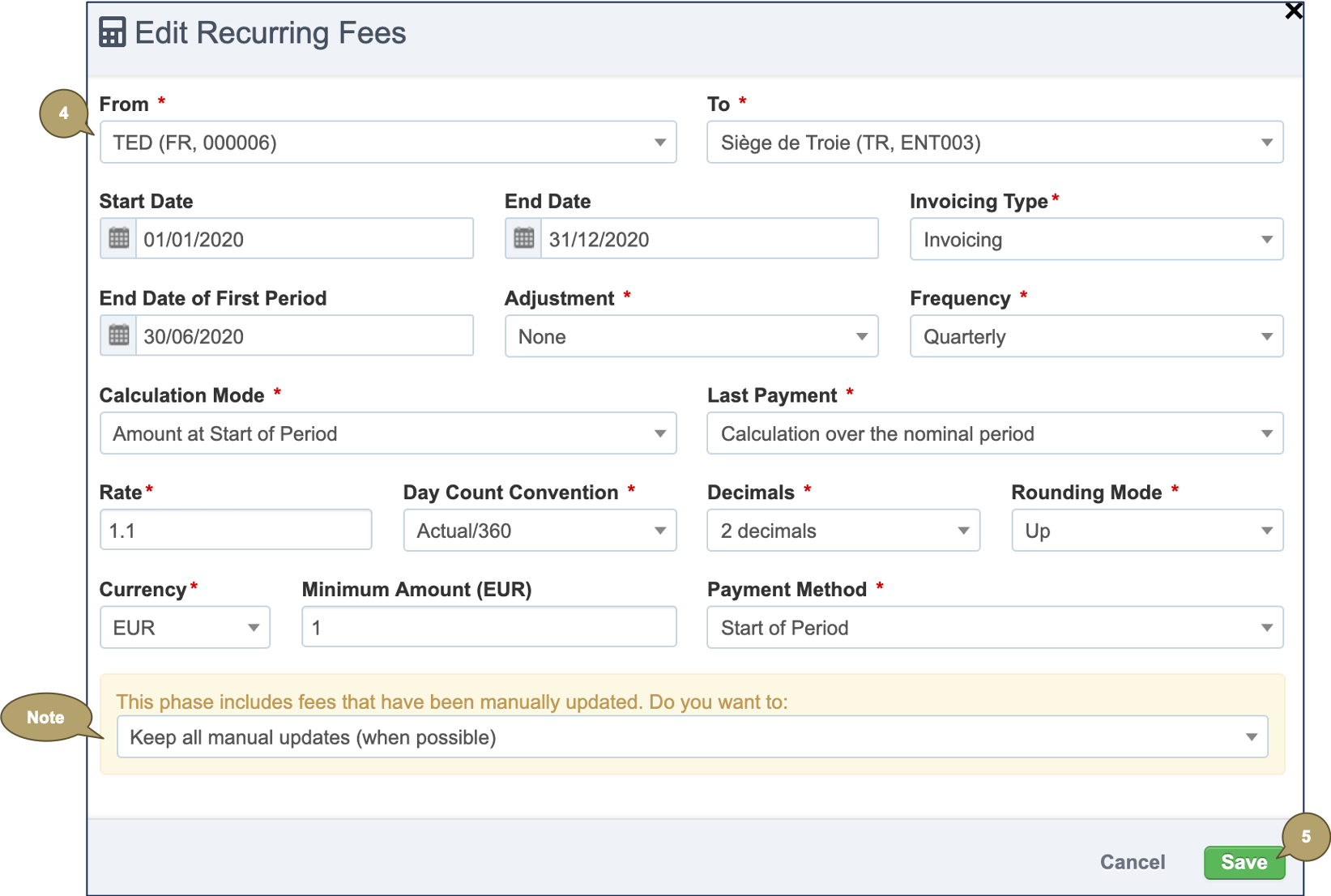Expand the Last Payment dropdown

994,434
